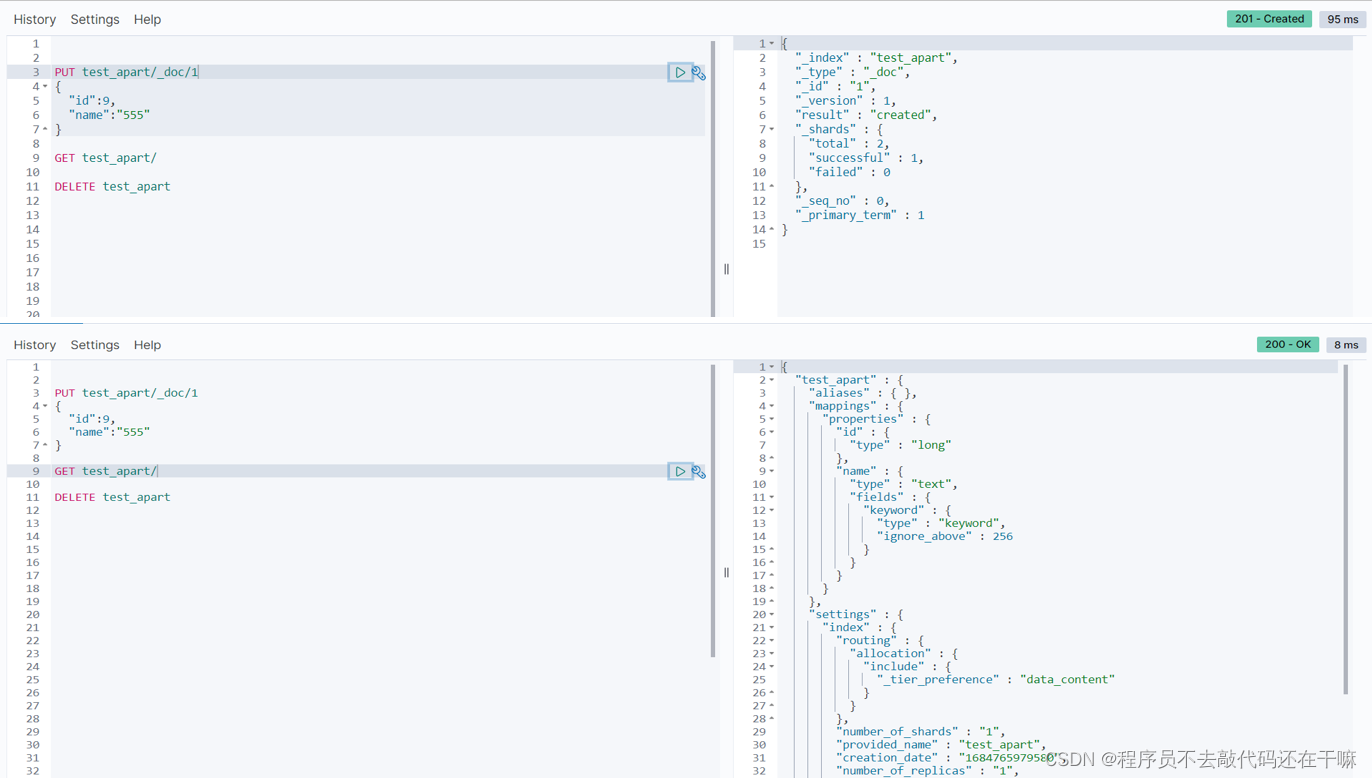1372x778 pixels.
Task: Collapse the "allocation" block
Action: click(x=772, y=653)
